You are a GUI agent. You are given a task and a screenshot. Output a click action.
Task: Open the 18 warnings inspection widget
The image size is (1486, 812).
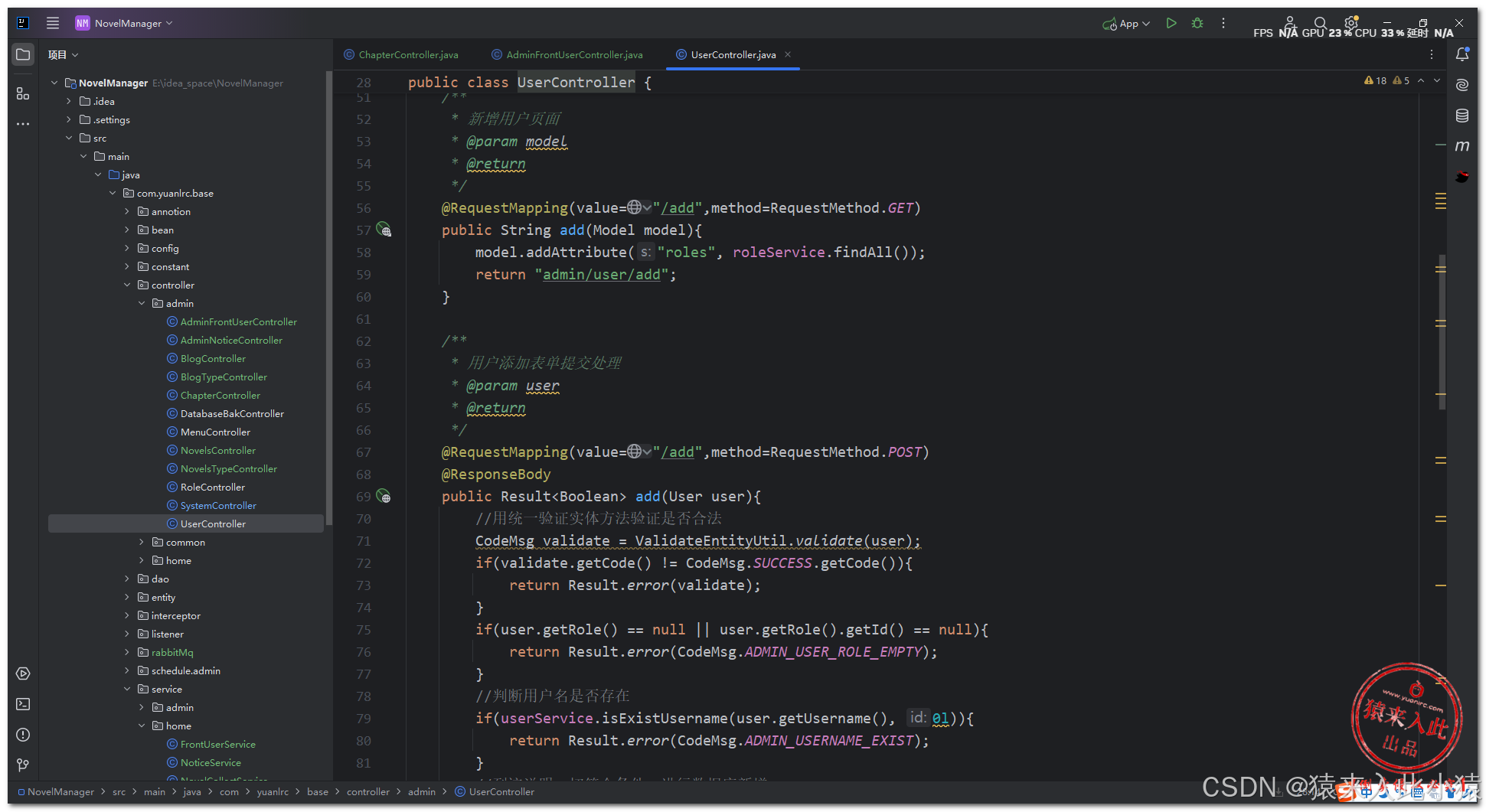click(x=1375, y=80)
